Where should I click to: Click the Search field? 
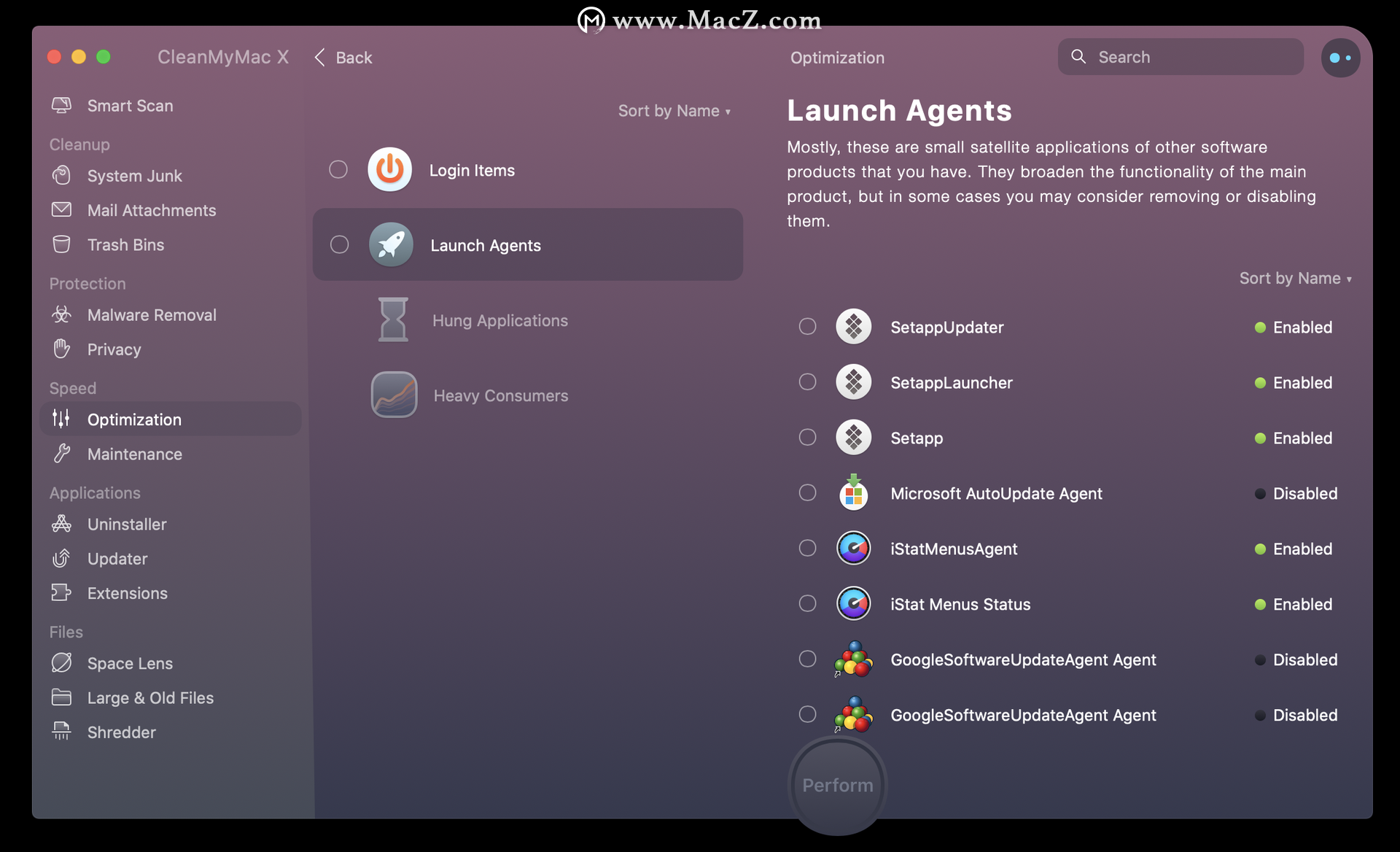(1181, 57)
